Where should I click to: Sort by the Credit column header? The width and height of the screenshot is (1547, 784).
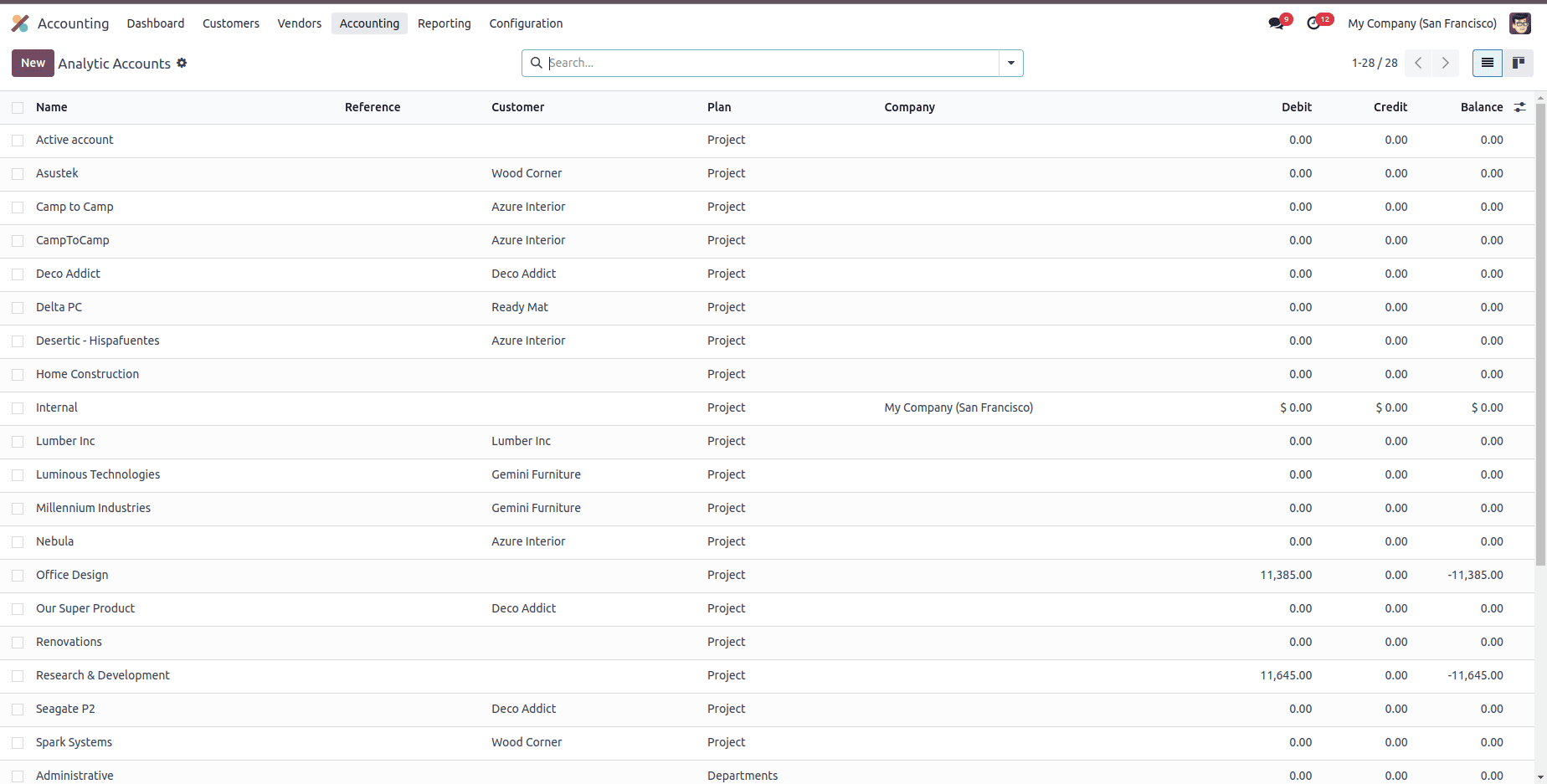(x=1390, y=107)
